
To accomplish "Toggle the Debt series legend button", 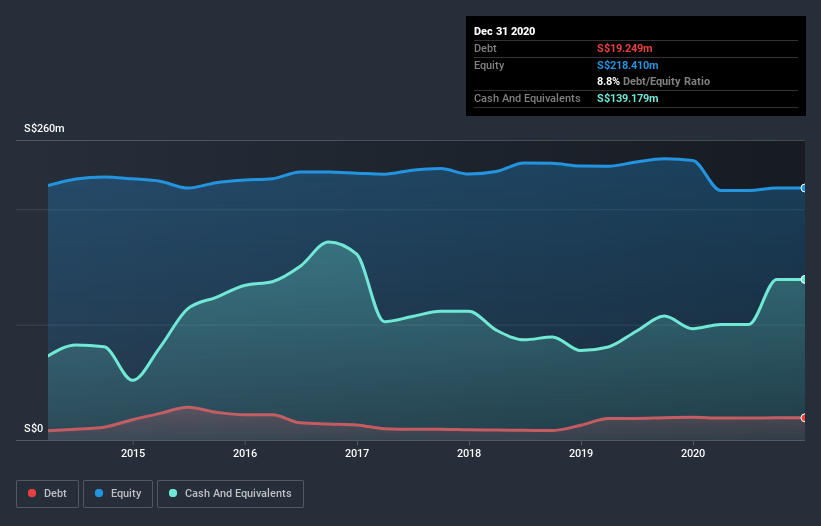I will coord(47,494).
